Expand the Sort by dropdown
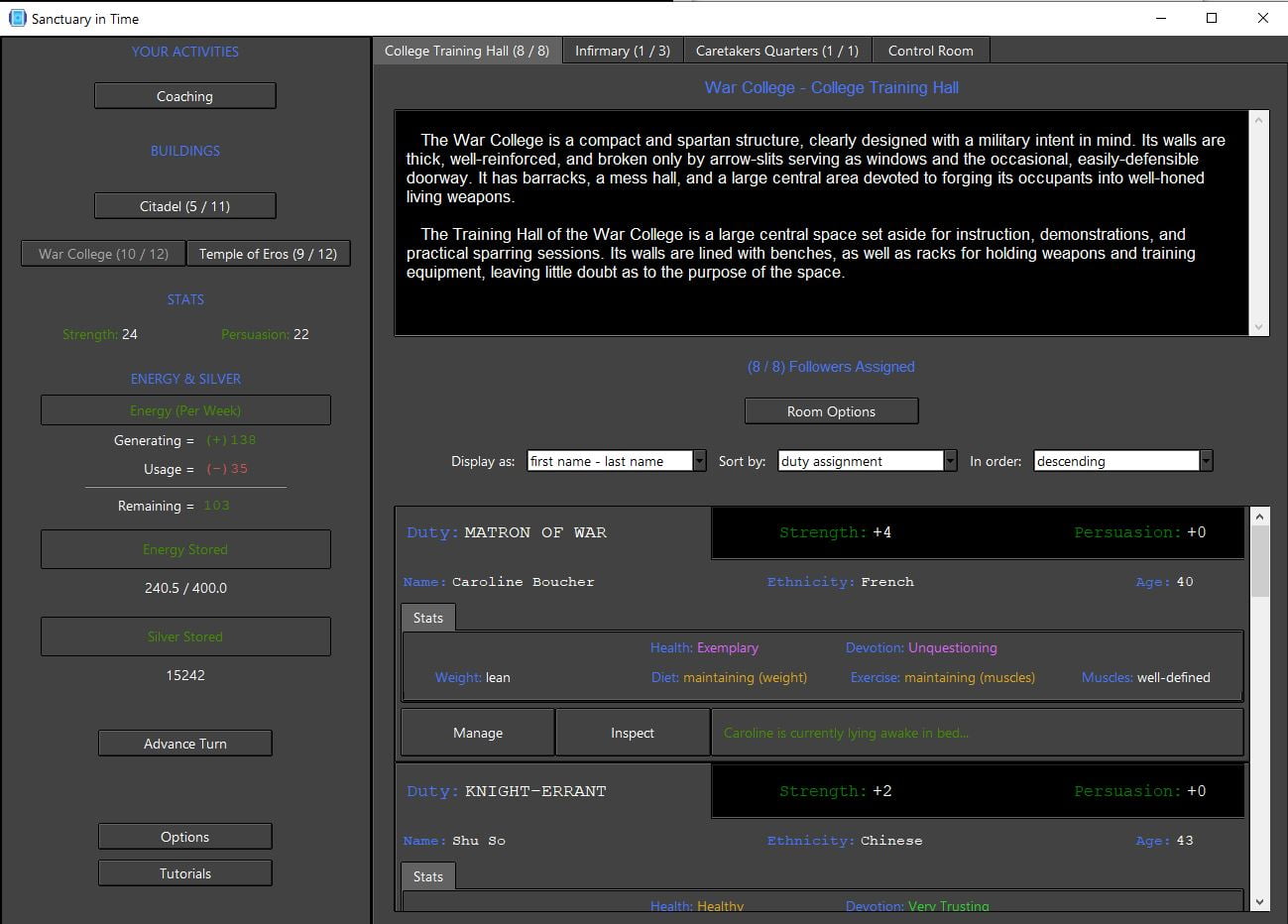Image resolution: width=1288 pixels, height=924 pixels. coord(950,461)
